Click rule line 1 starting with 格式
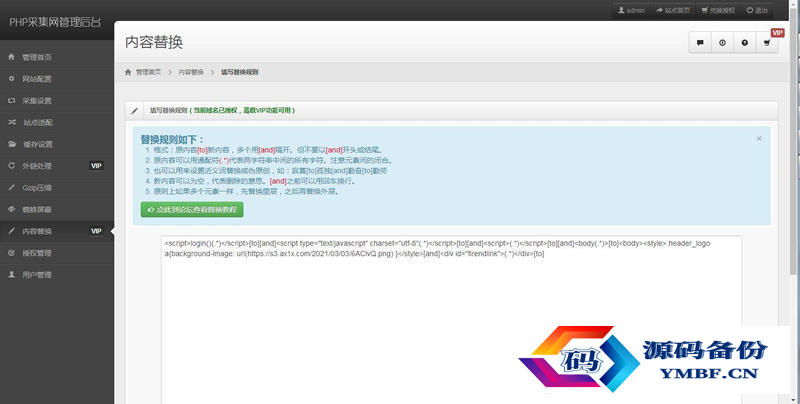Screen dimensions: 800x404 [x=268, y=150]
